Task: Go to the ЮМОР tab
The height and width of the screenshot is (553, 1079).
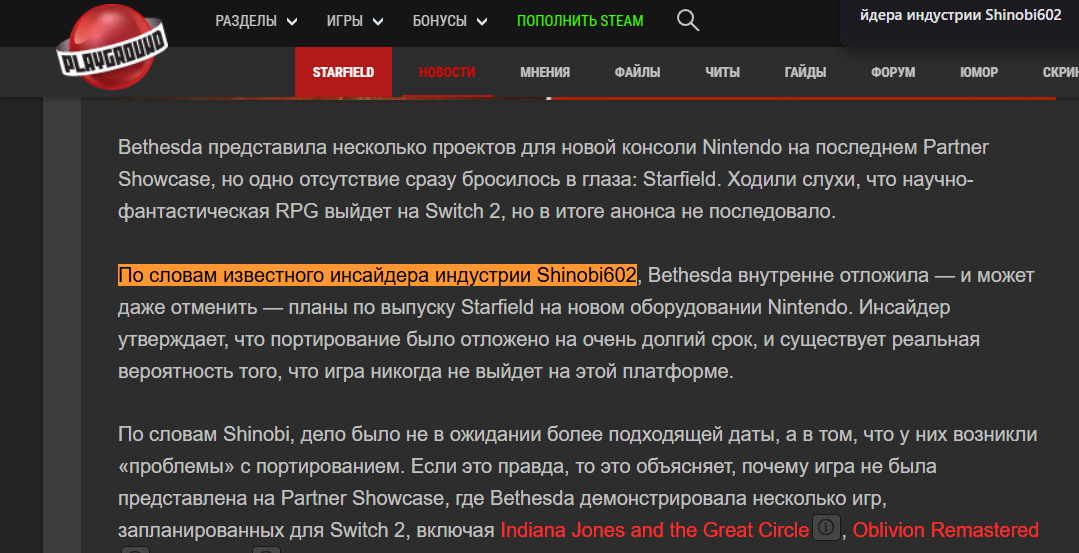Action: pos(979,72)
